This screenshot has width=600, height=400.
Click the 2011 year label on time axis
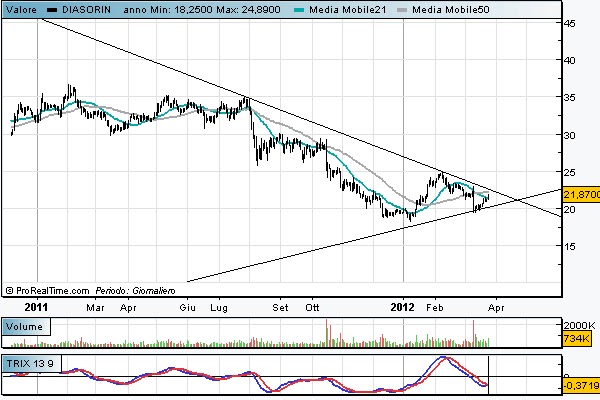36,307
